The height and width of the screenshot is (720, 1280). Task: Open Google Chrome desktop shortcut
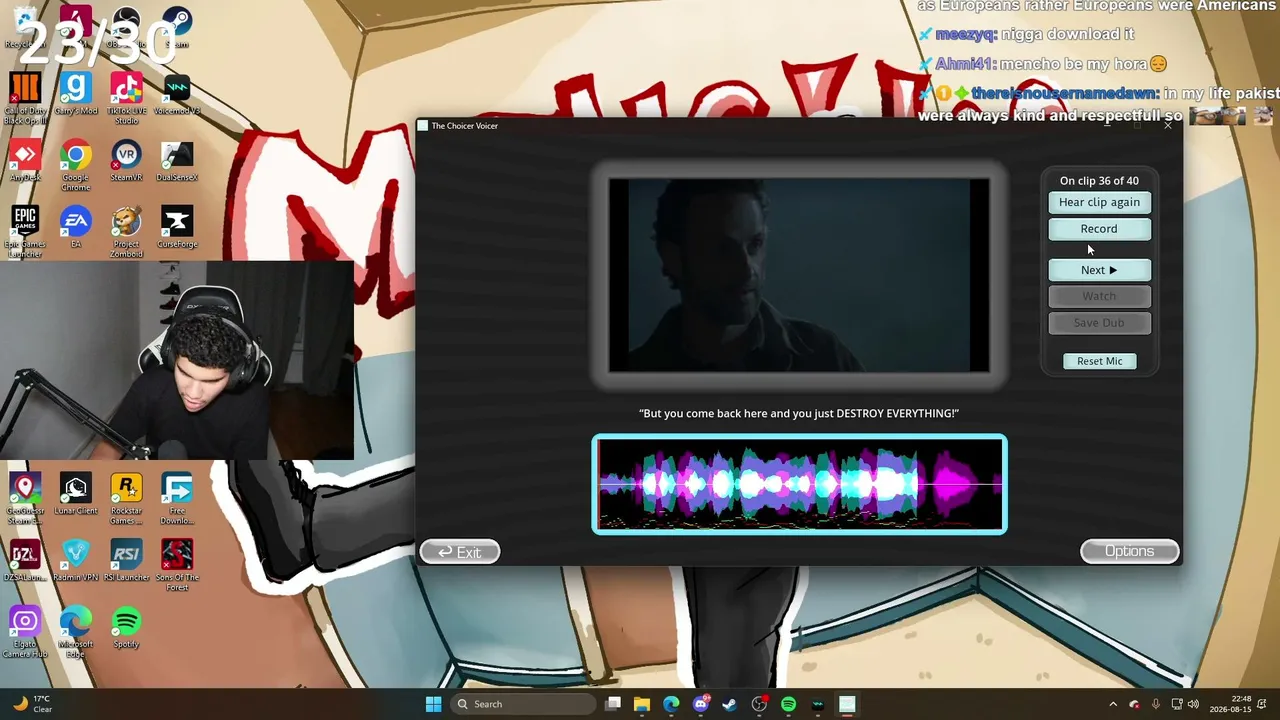coord(75,165)
